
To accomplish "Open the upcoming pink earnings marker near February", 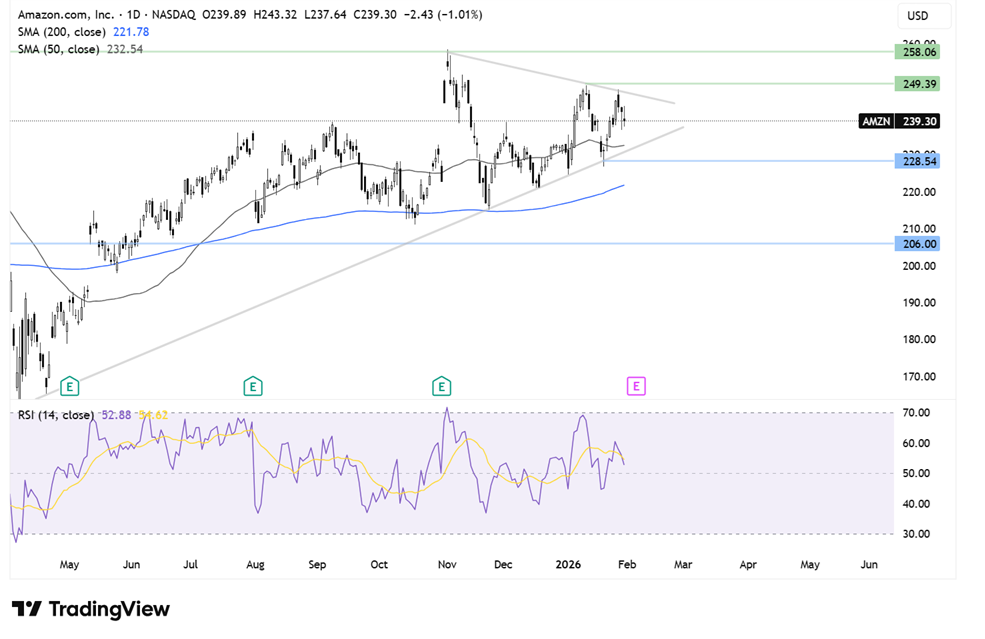I will point(636,386).
